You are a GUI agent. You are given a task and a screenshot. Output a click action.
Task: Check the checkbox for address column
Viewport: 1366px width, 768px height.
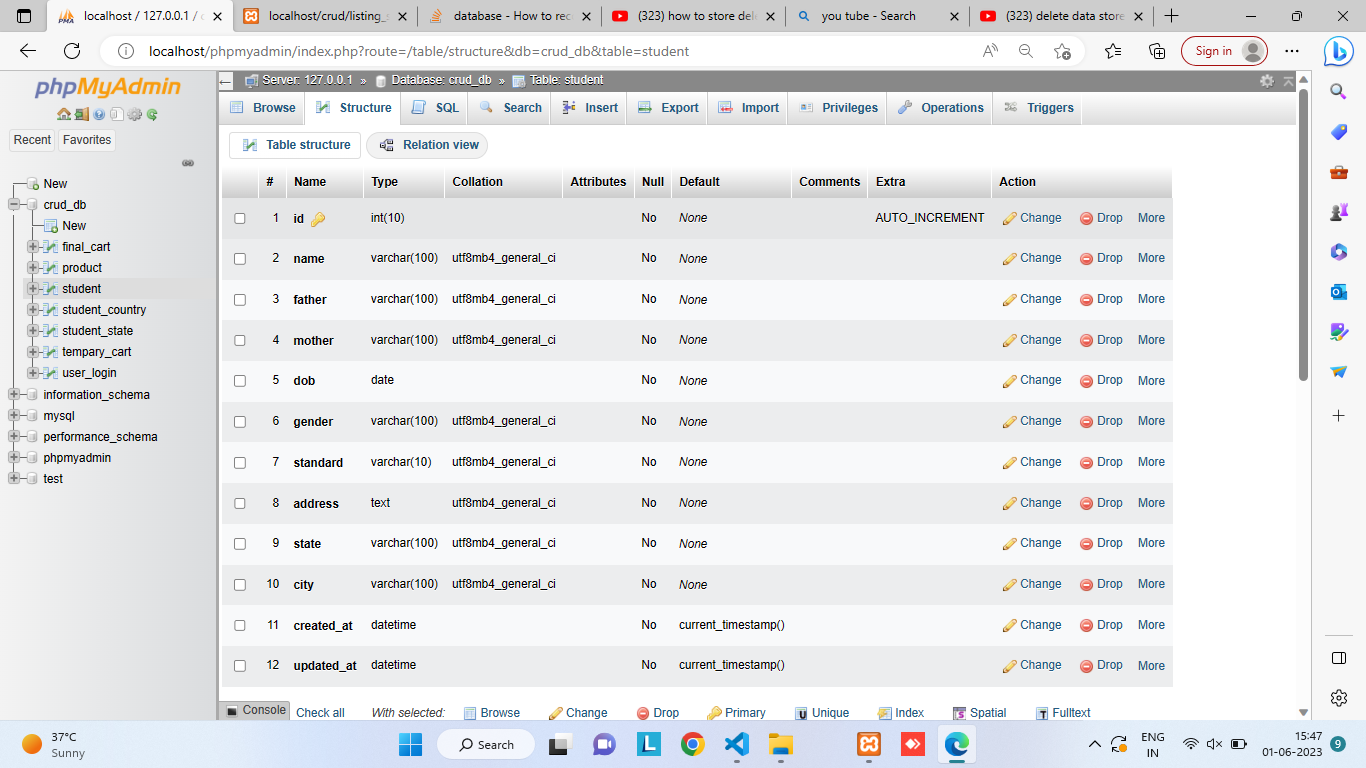pos(240,503)
